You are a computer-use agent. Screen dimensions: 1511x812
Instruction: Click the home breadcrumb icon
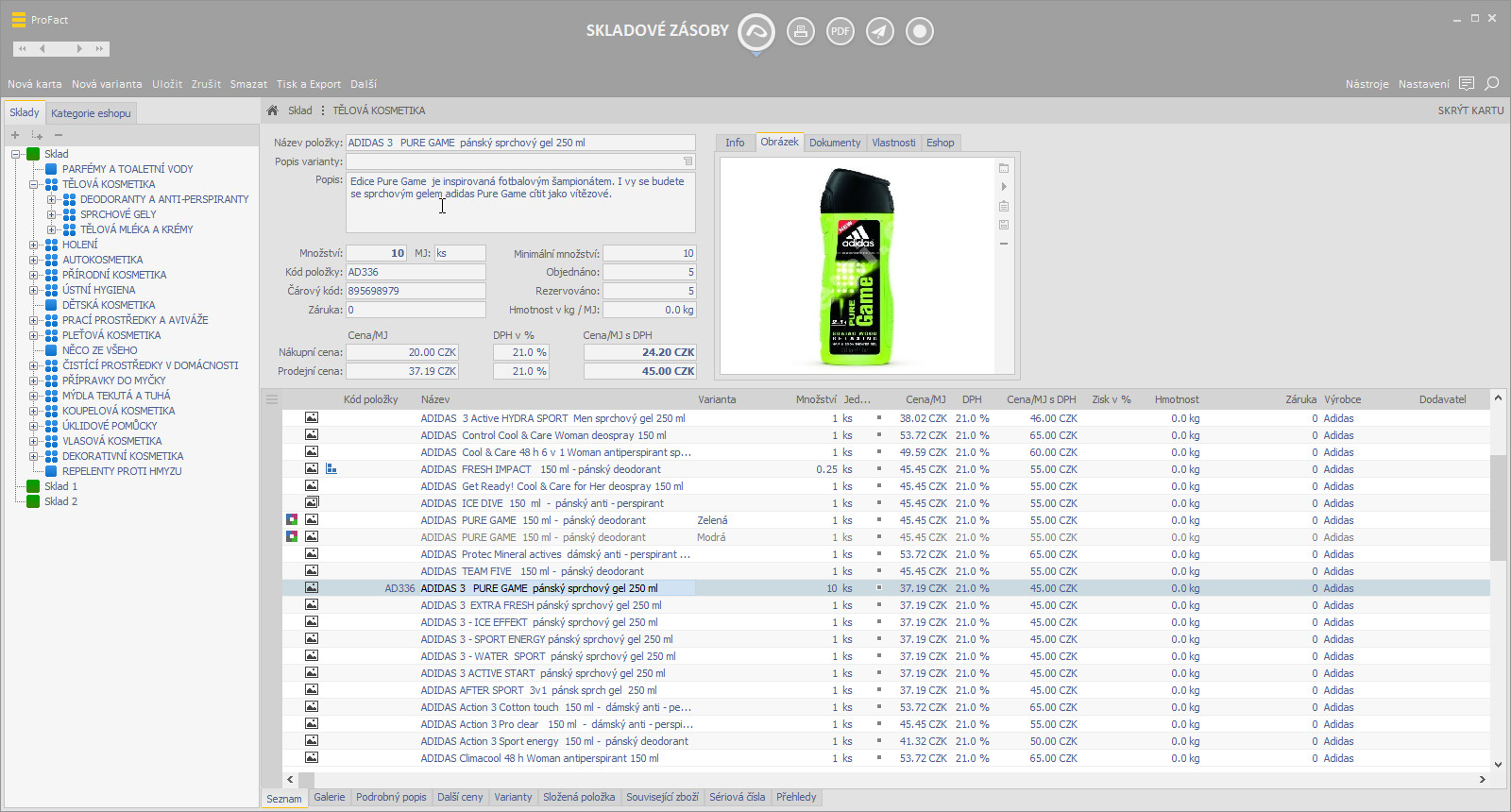(272, 110)
